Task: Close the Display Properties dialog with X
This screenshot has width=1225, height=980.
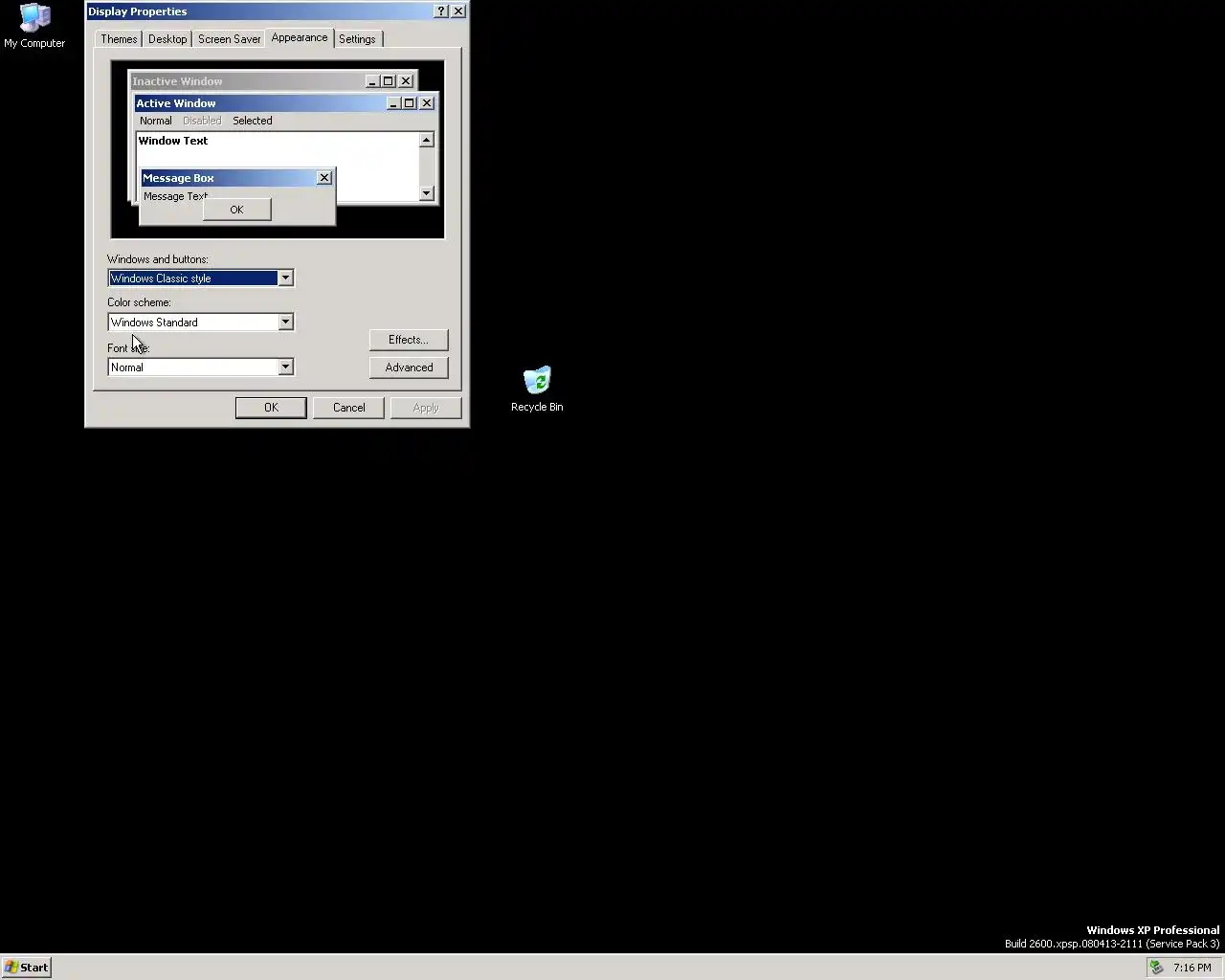Action: point(458,11)
